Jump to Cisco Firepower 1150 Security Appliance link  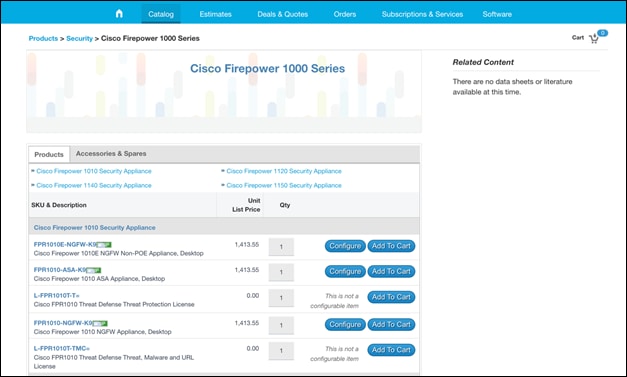(284, 186)
